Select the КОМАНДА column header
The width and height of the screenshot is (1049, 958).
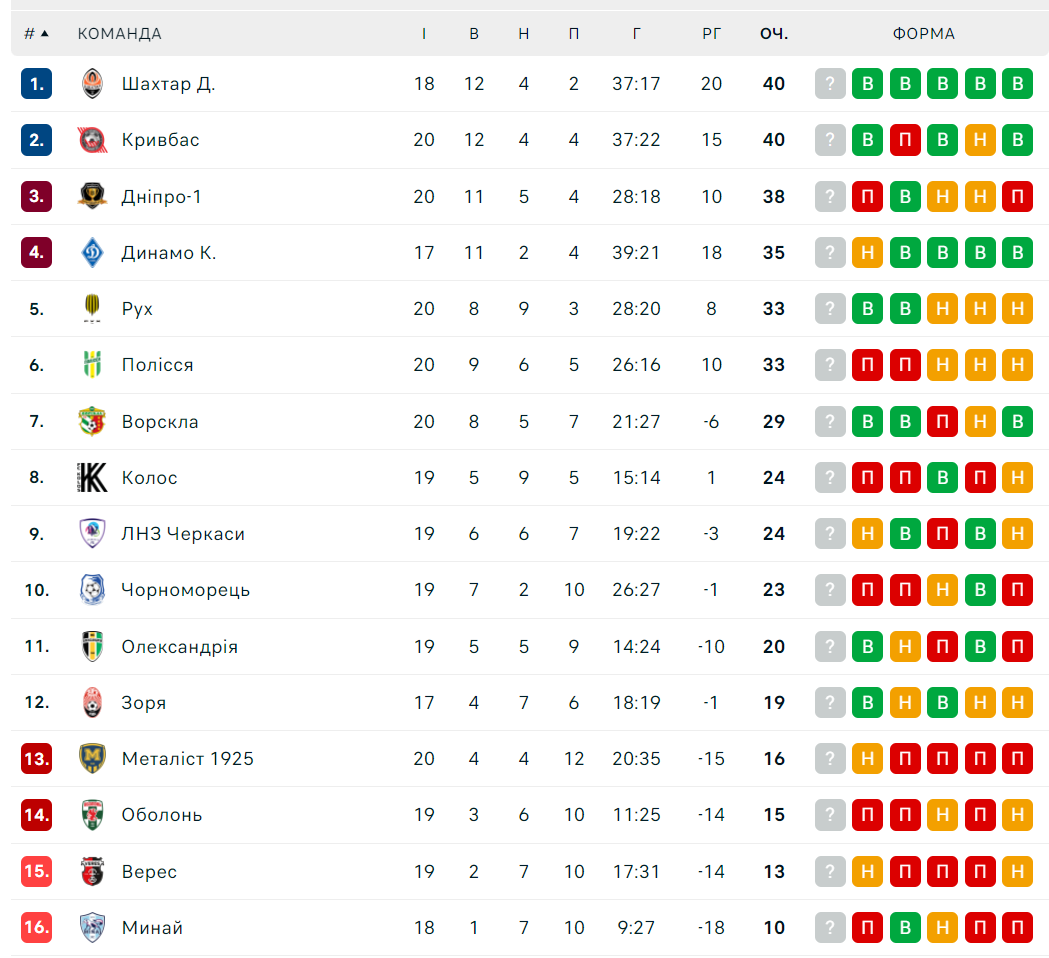[120, 33]
